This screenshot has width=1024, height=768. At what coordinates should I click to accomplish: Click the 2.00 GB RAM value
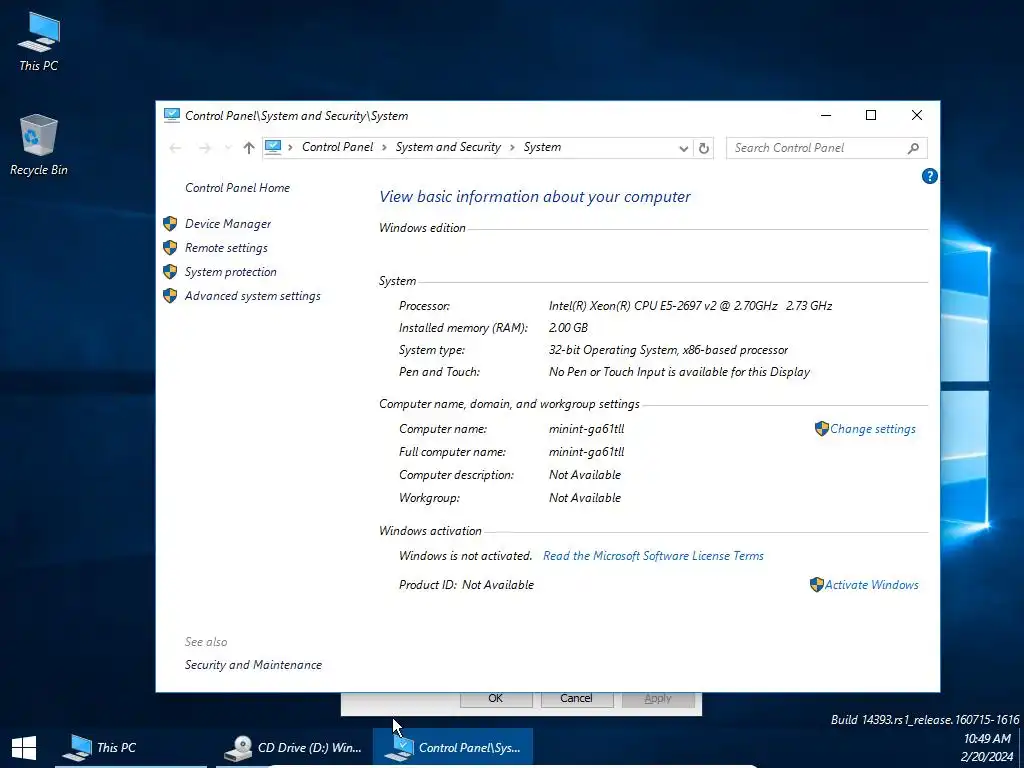click(x=568, y=328)
